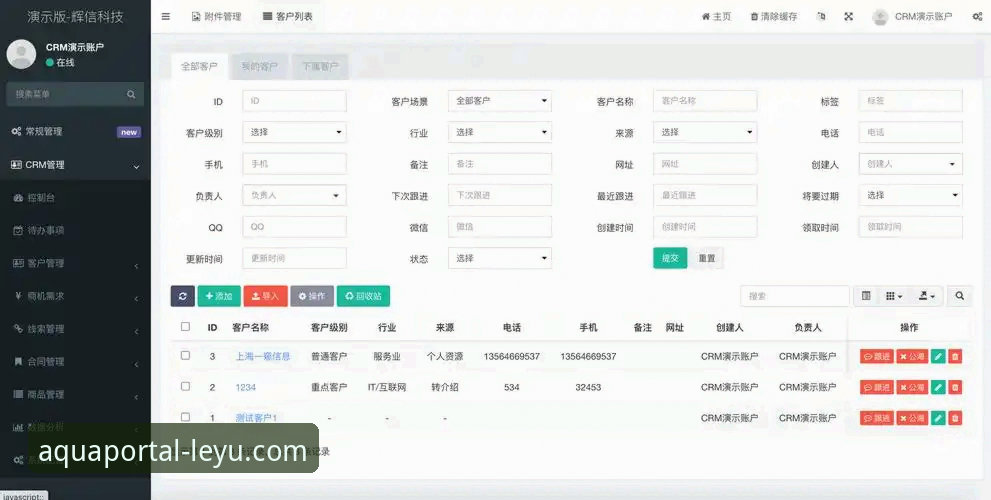Open the 将要过期 select dropdown
Screen dimensions: 991x500
tap(911, 196)
